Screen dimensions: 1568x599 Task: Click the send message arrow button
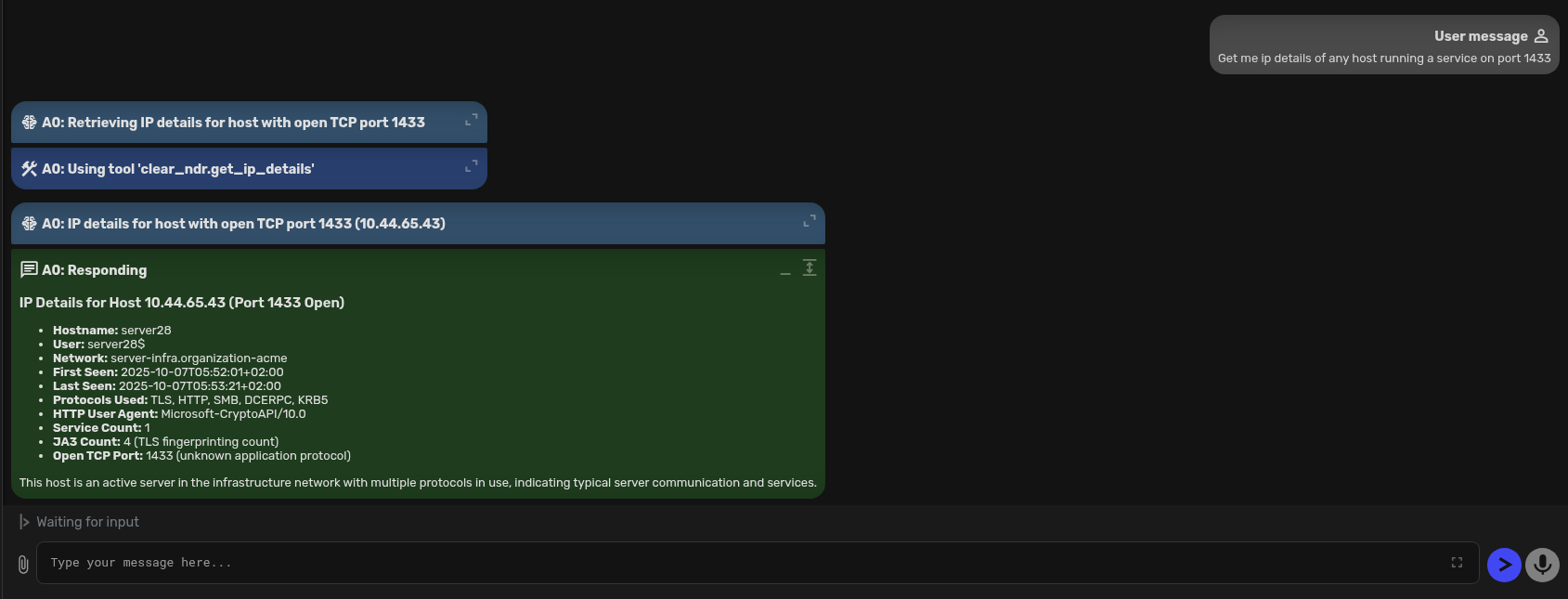pyautogui.click(x=1503, y=565)
